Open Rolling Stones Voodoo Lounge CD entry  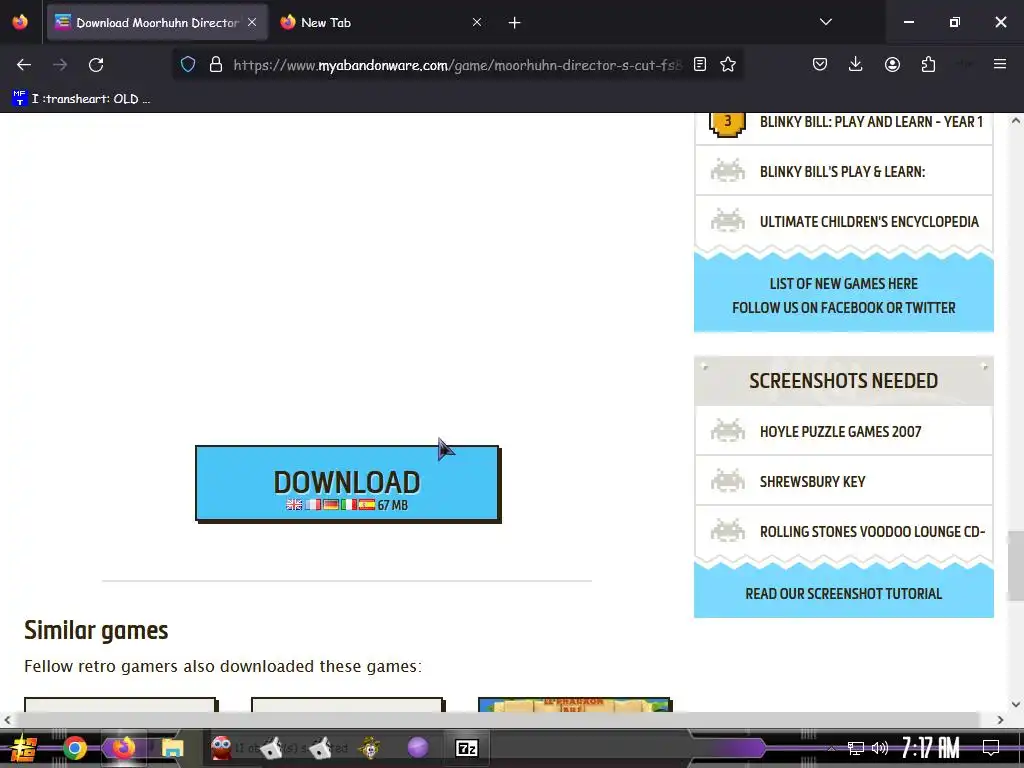[872, 532]
